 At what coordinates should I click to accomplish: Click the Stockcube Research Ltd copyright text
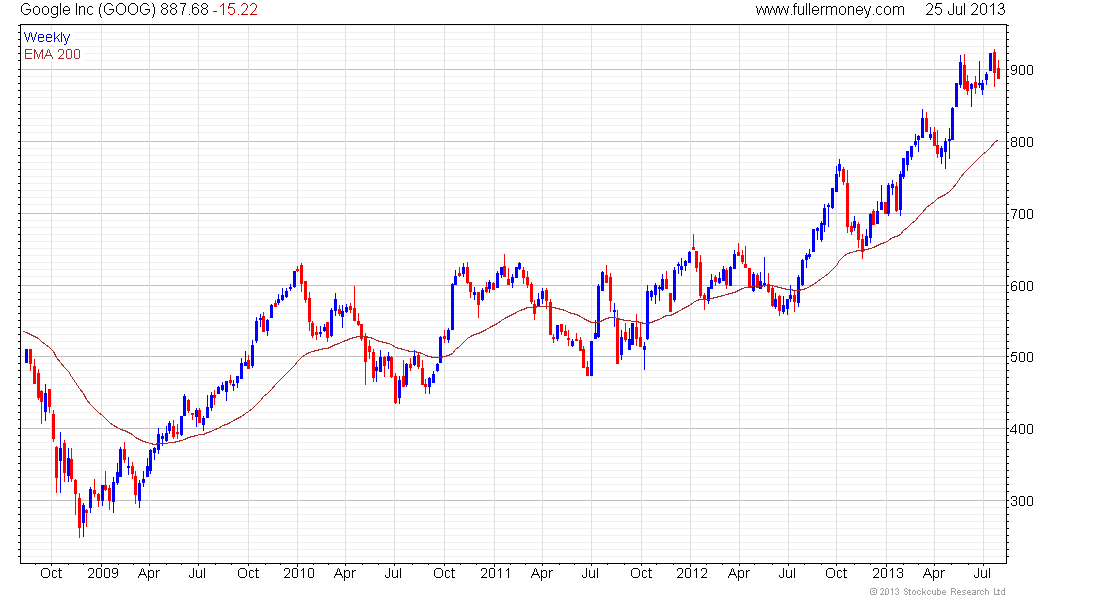[937, 592]
